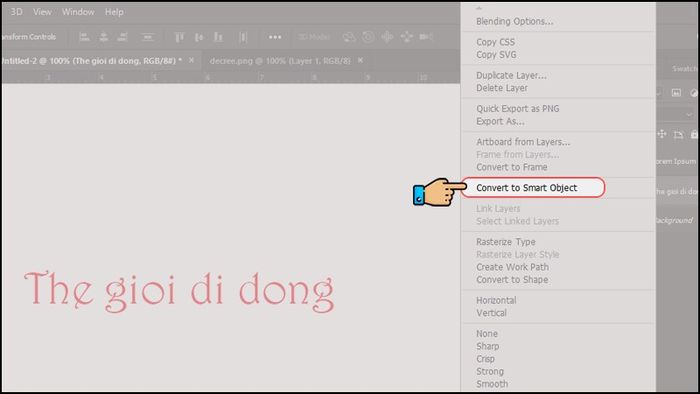Toggle lock position in Layers panel
The image size is (700, 394).
662,134
